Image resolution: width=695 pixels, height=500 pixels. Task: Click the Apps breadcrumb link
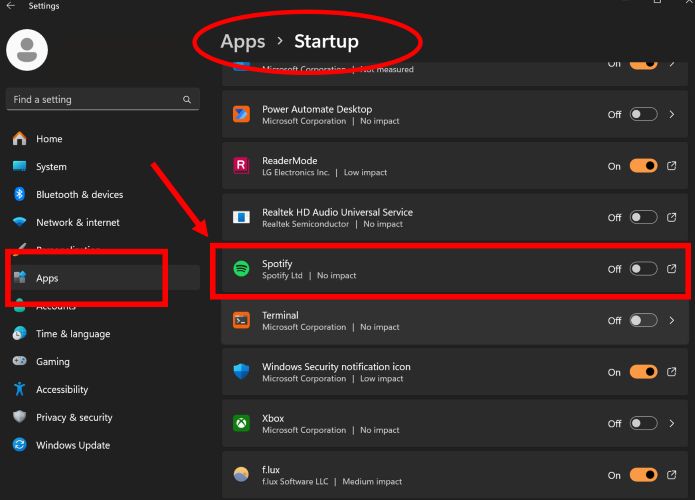[243, 41]
